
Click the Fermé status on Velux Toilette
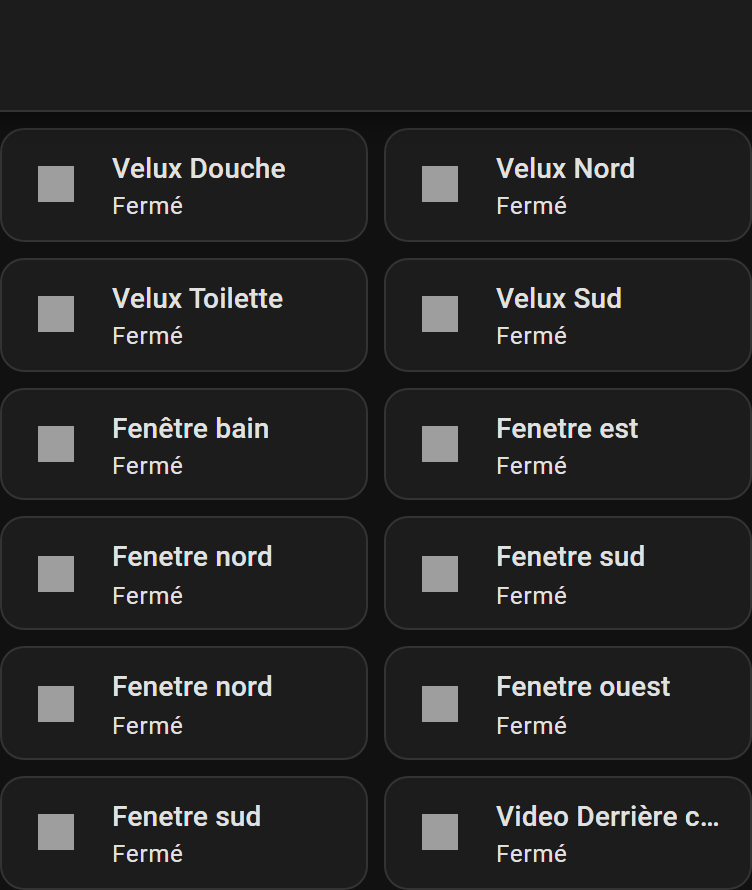click(147, 335)
